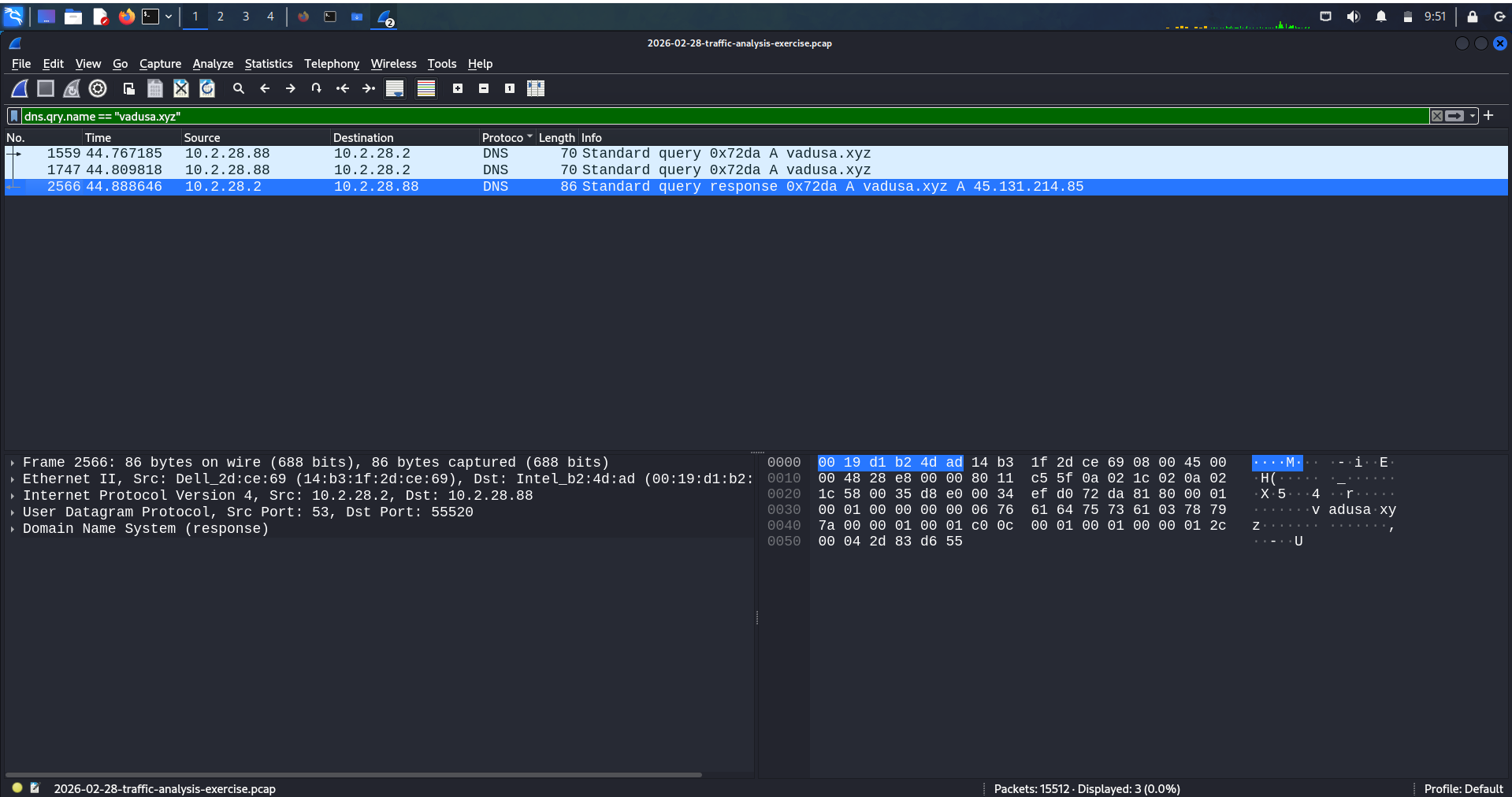Expand the Ethernet II section
Screen dimensions: 1512x797
click(x=13, y=479)
